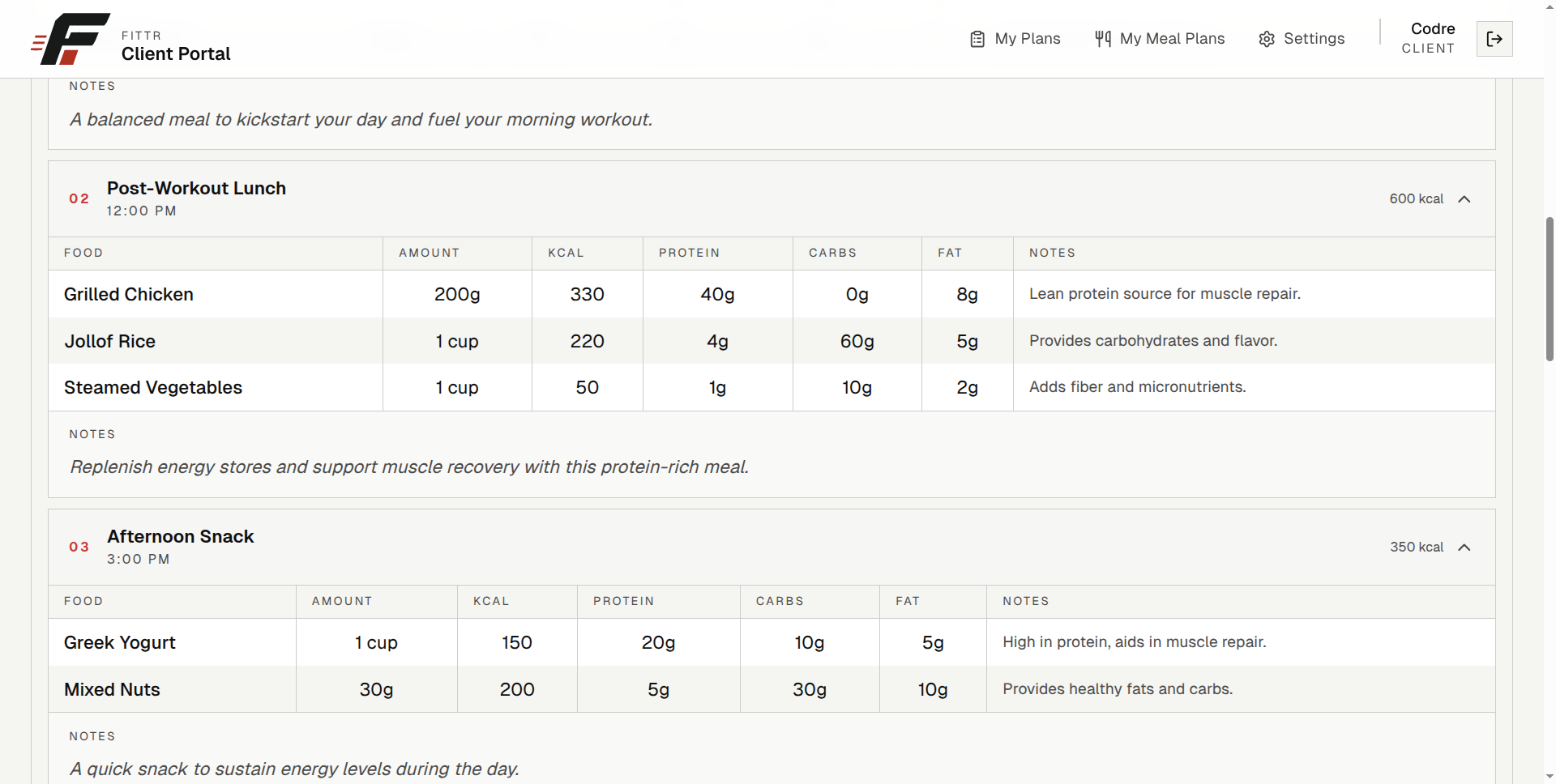Click the 220 kcal value for Jollof Rice

(587, 341)
